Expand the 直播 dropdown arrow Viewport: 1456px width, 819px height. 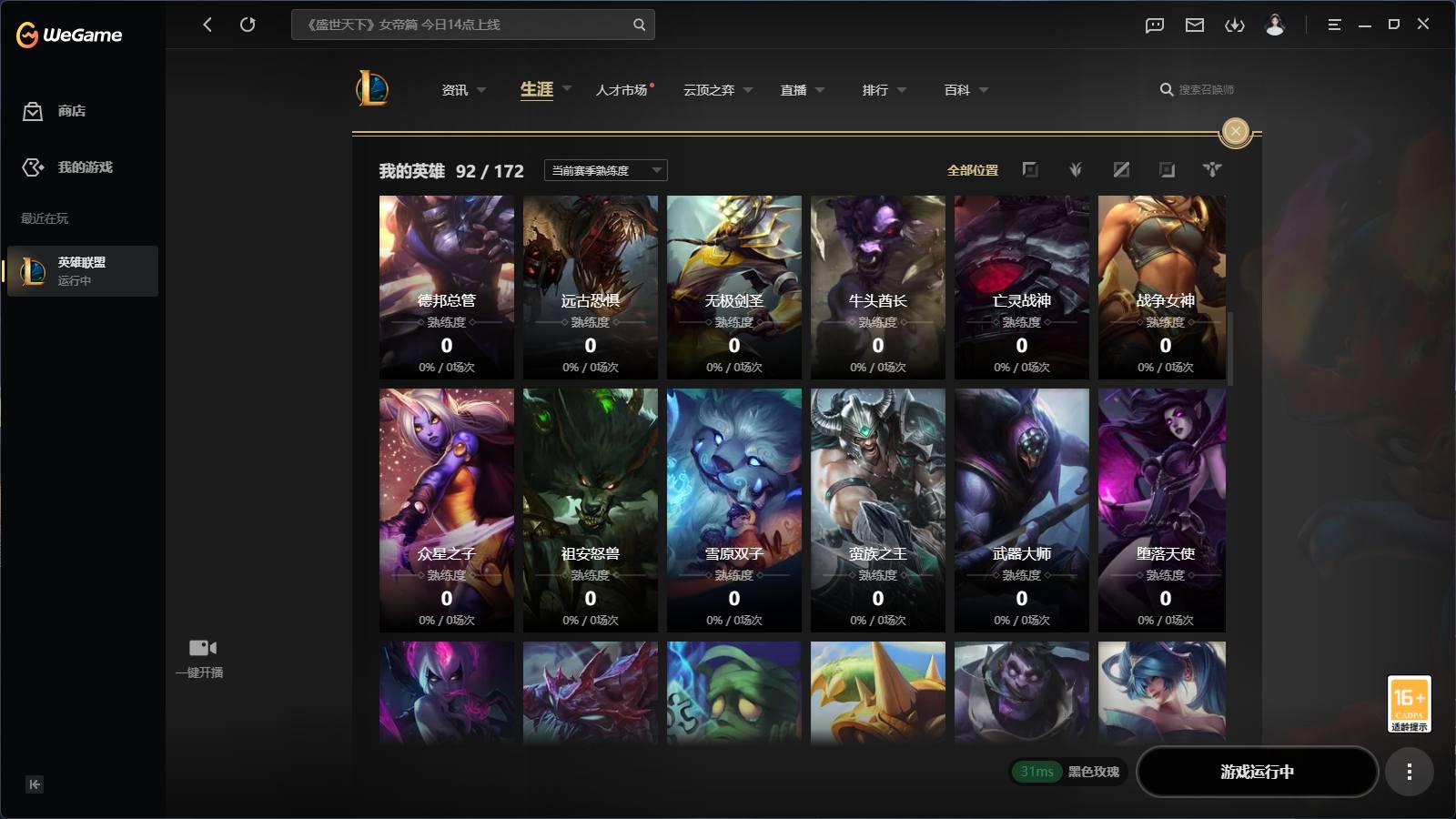click(x=820, y=90)
